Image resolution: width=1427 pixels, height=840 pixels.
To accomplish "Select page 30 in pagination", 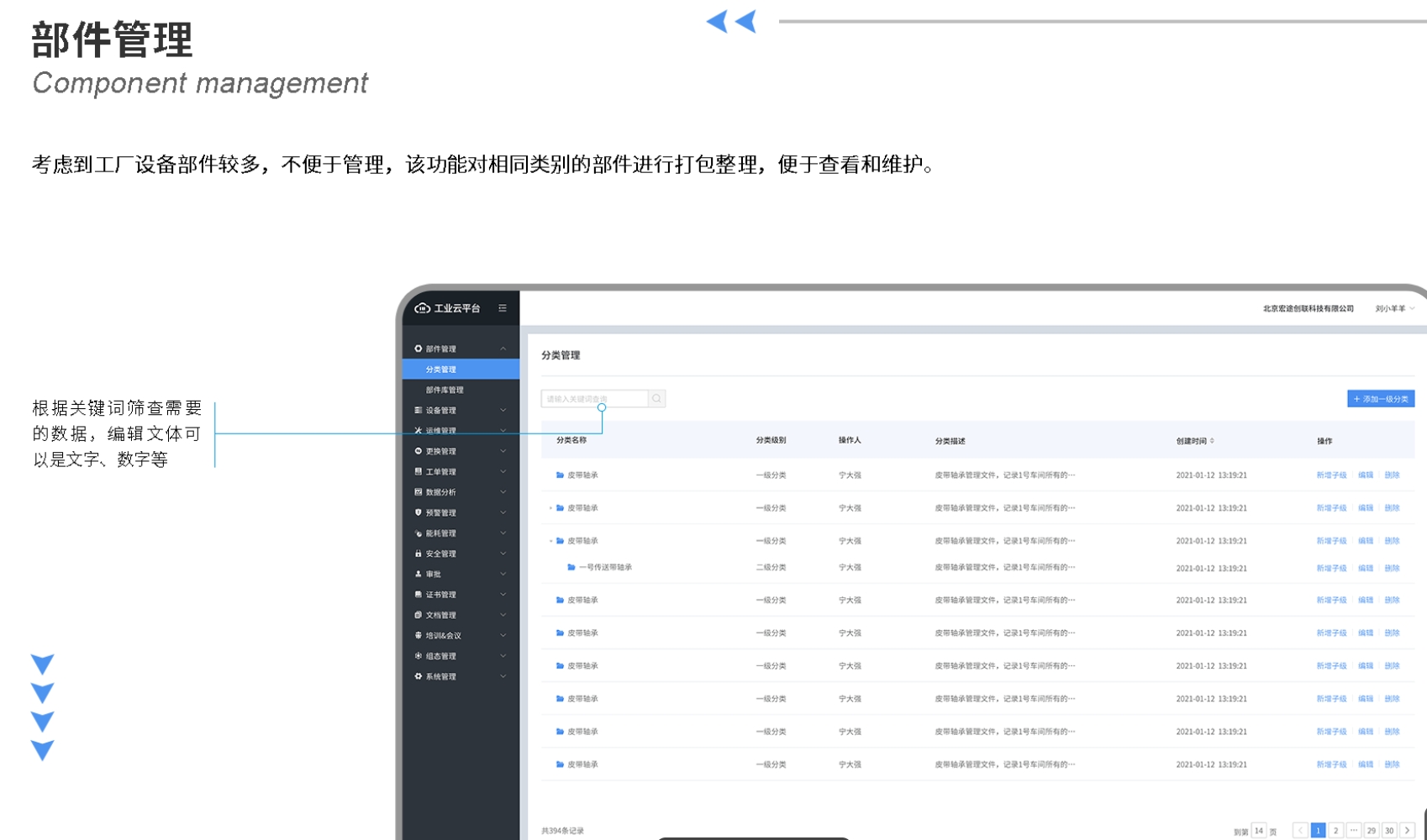I will pyautogui.click(x=1389, y=831).
